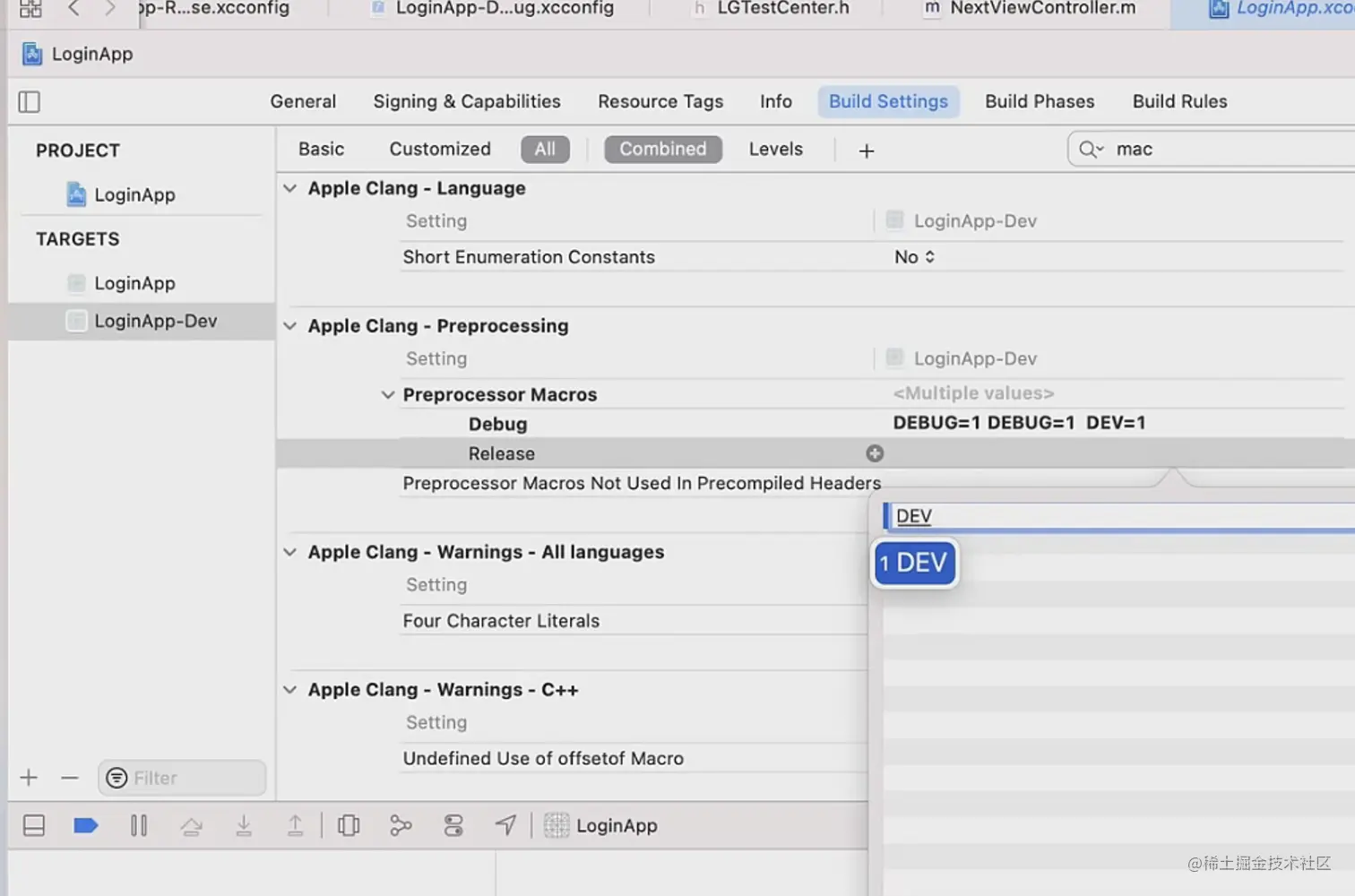This screenshot has height=896, width=1355.
Task: Toggle breakpoints activation icon
Action: [86, 825]
